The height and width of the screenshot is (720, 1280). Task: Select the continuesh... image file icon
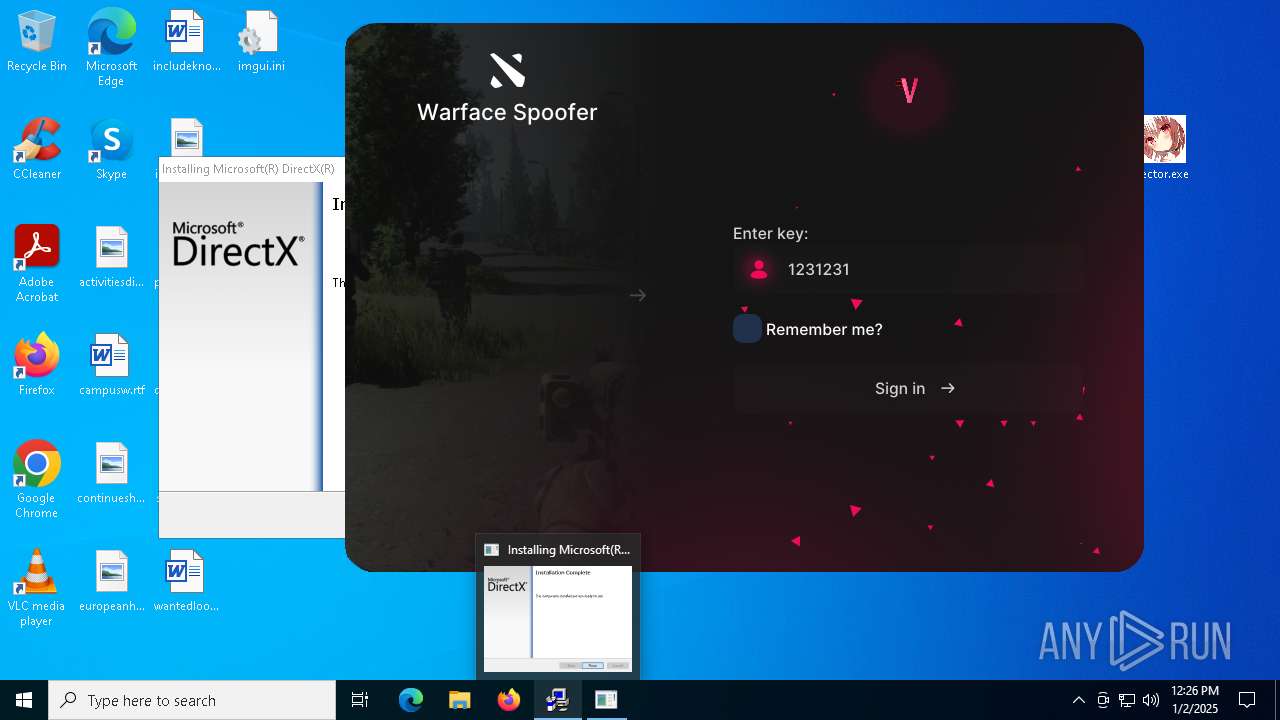point(111,474)
